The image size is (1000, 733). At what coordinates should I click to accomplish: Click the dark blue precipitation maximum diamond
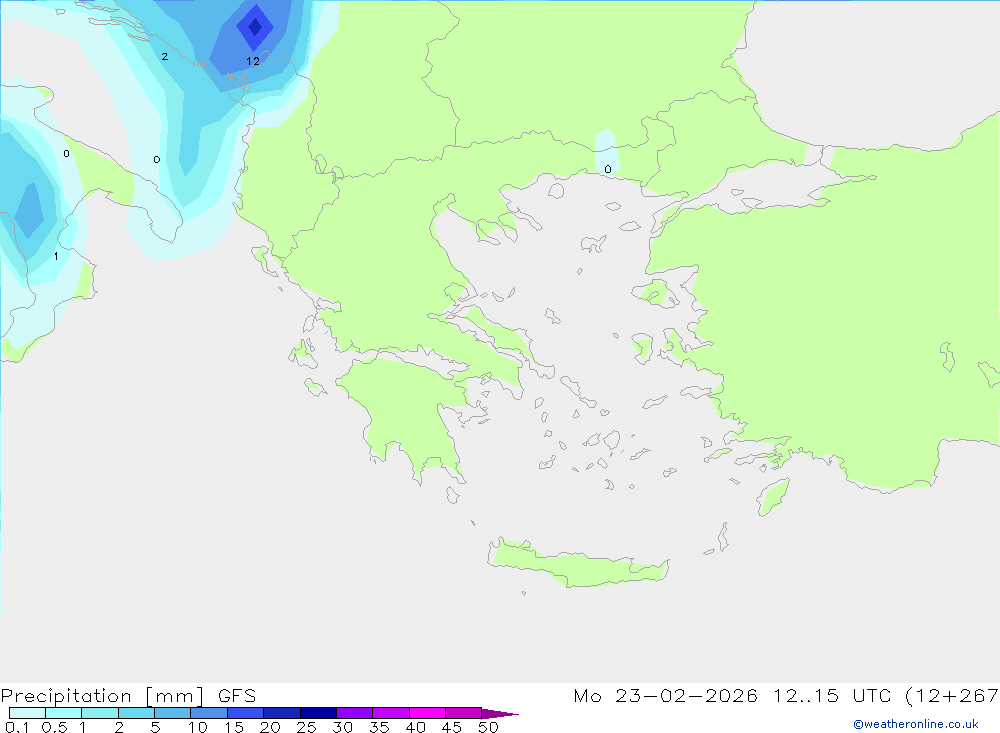255,27
